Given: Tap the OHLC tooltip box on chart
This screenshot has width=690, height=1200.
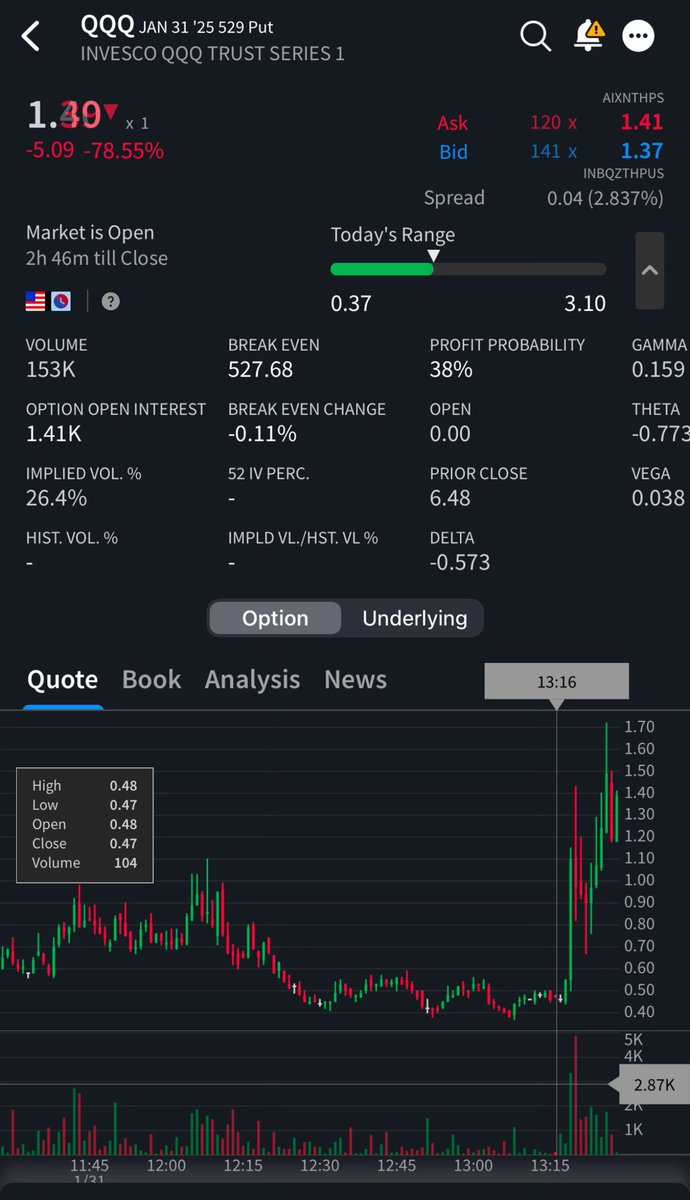Looking at the screenshot, I should [x=85, y=825].
